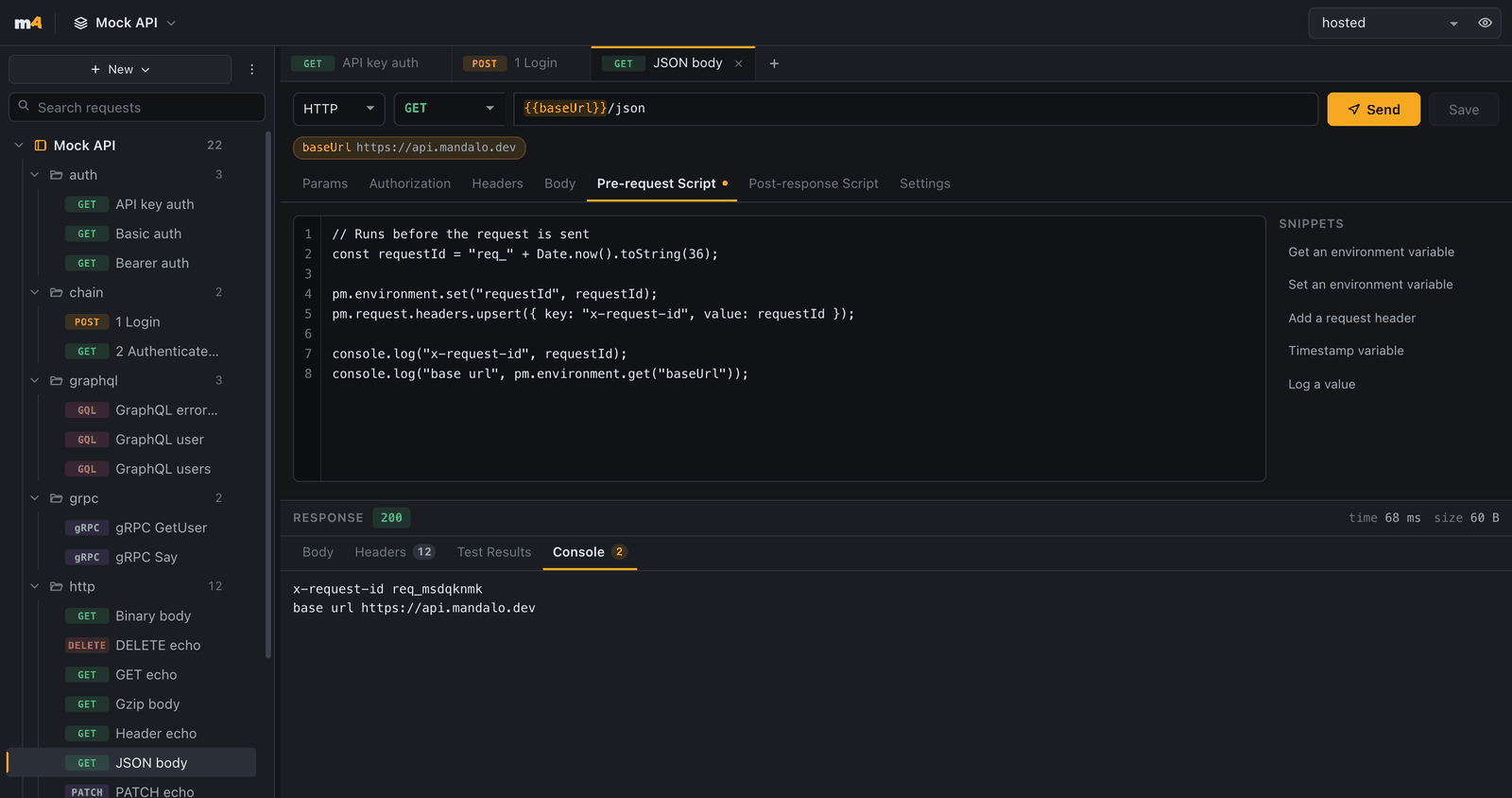Show the Test Results tab

[494, 552]
